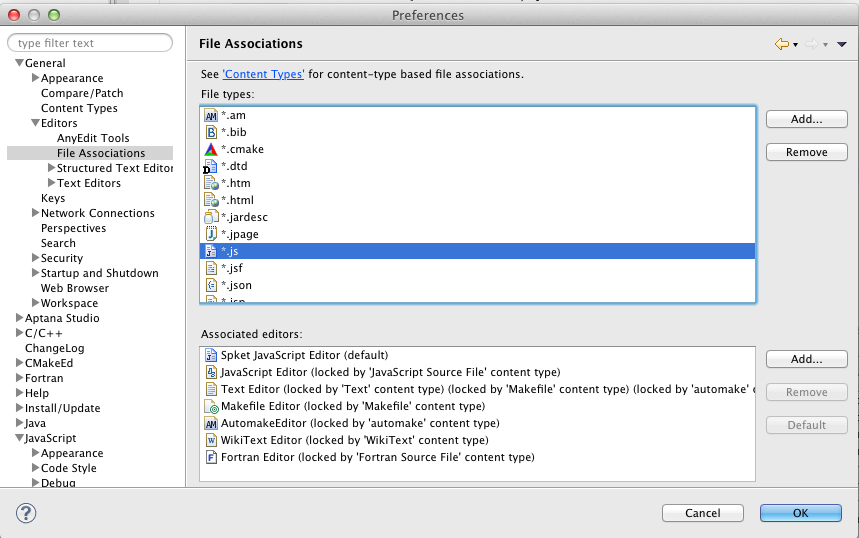Click the WikiText Editor W icon
This screenshot has width=859, height=538.
pos(211,440)
